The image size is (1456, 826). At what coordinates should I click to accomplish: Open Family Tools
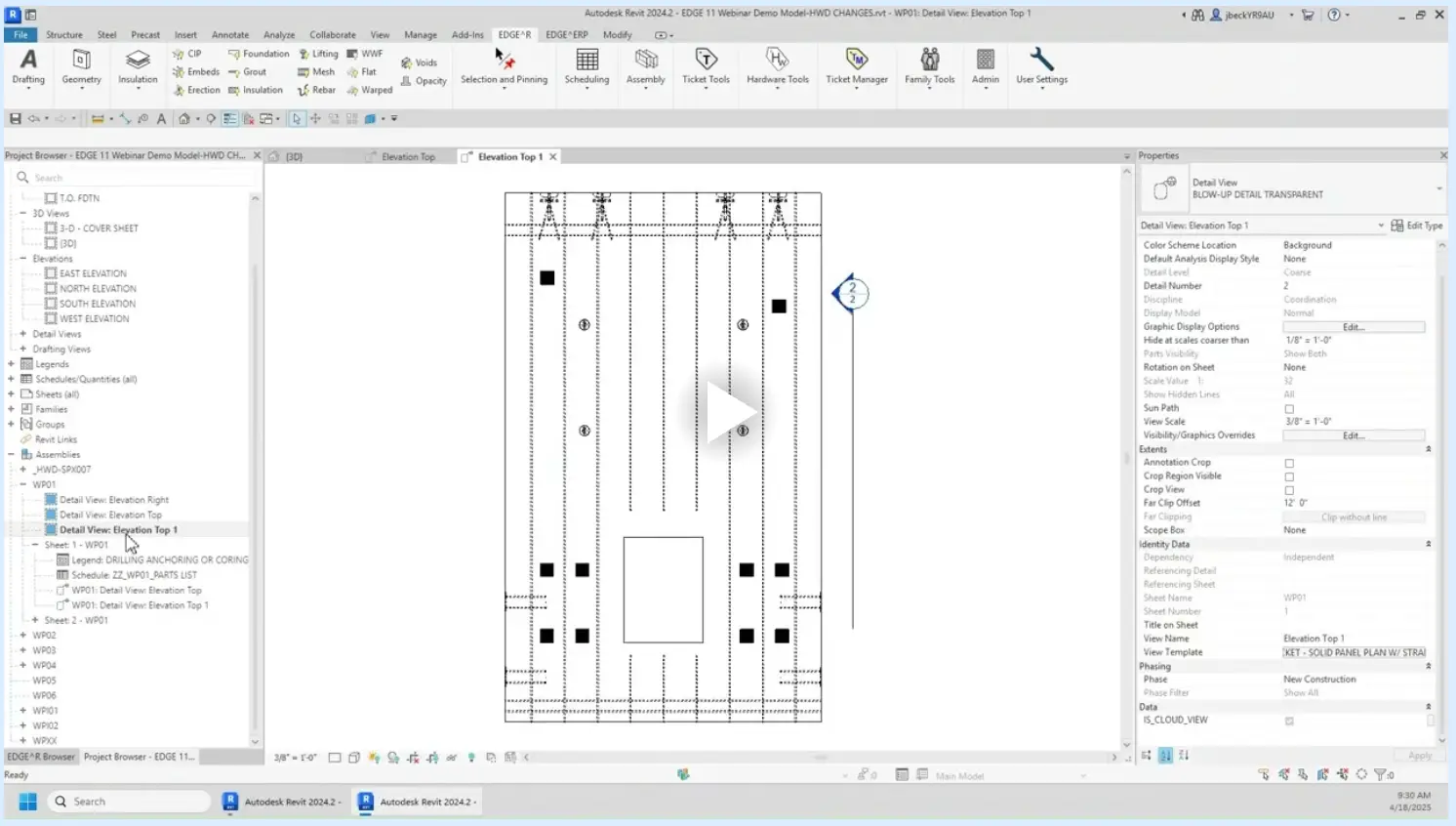(x=929, y=67)
